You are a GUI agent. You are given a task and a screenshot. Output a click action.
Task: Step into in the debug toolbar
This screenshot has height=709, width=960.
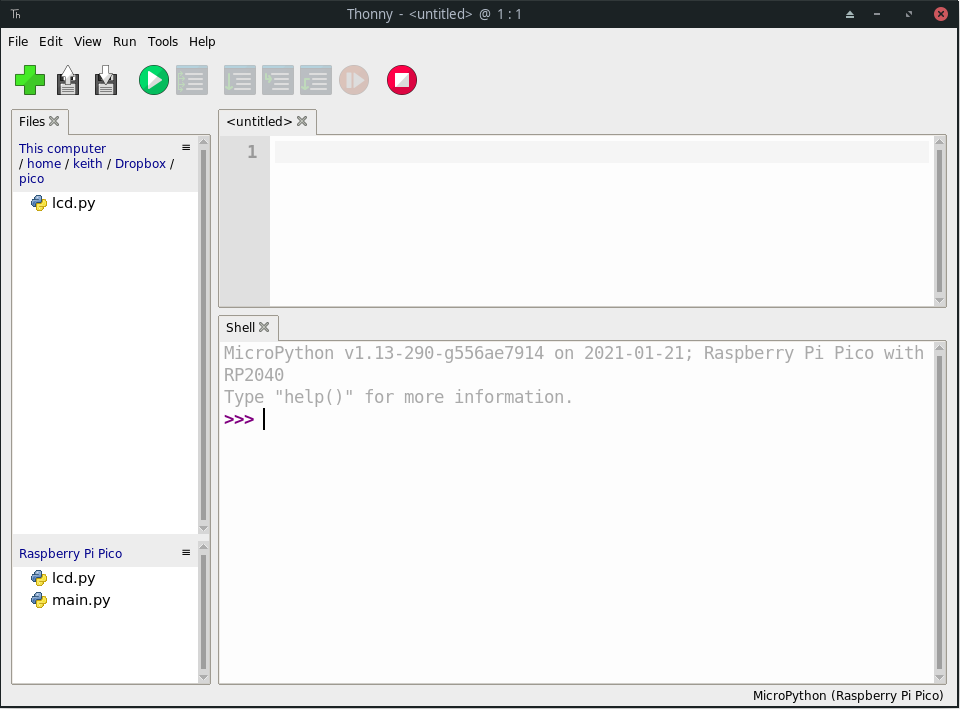(x=278, y=80)
